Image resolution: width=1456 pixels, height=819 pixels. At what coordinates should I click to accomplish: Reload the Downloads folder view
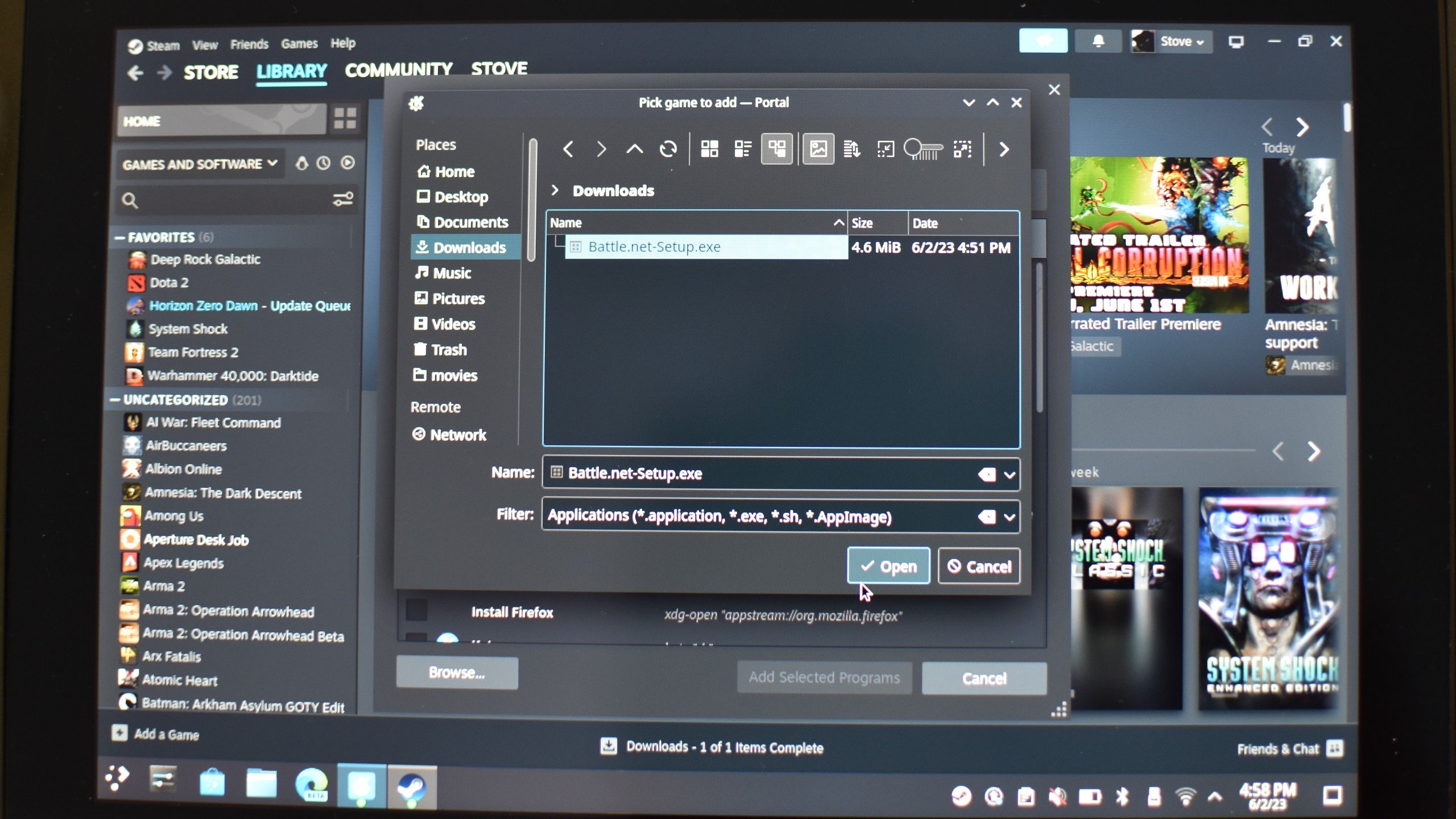click(x=668, y=150)
